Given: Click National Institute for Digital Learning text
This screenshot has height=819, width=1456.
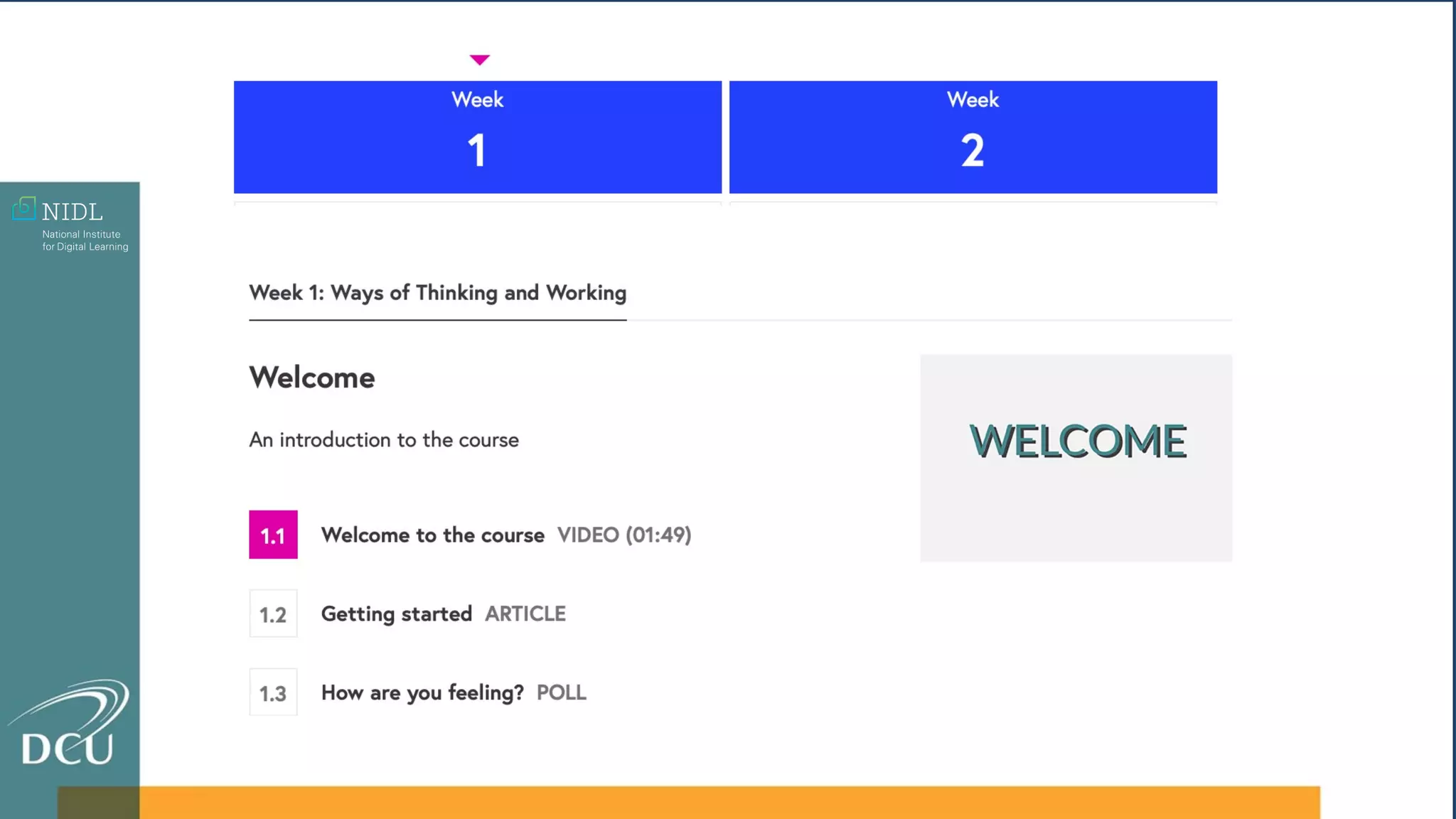Looking at the screenshot, I should point(85,240).
